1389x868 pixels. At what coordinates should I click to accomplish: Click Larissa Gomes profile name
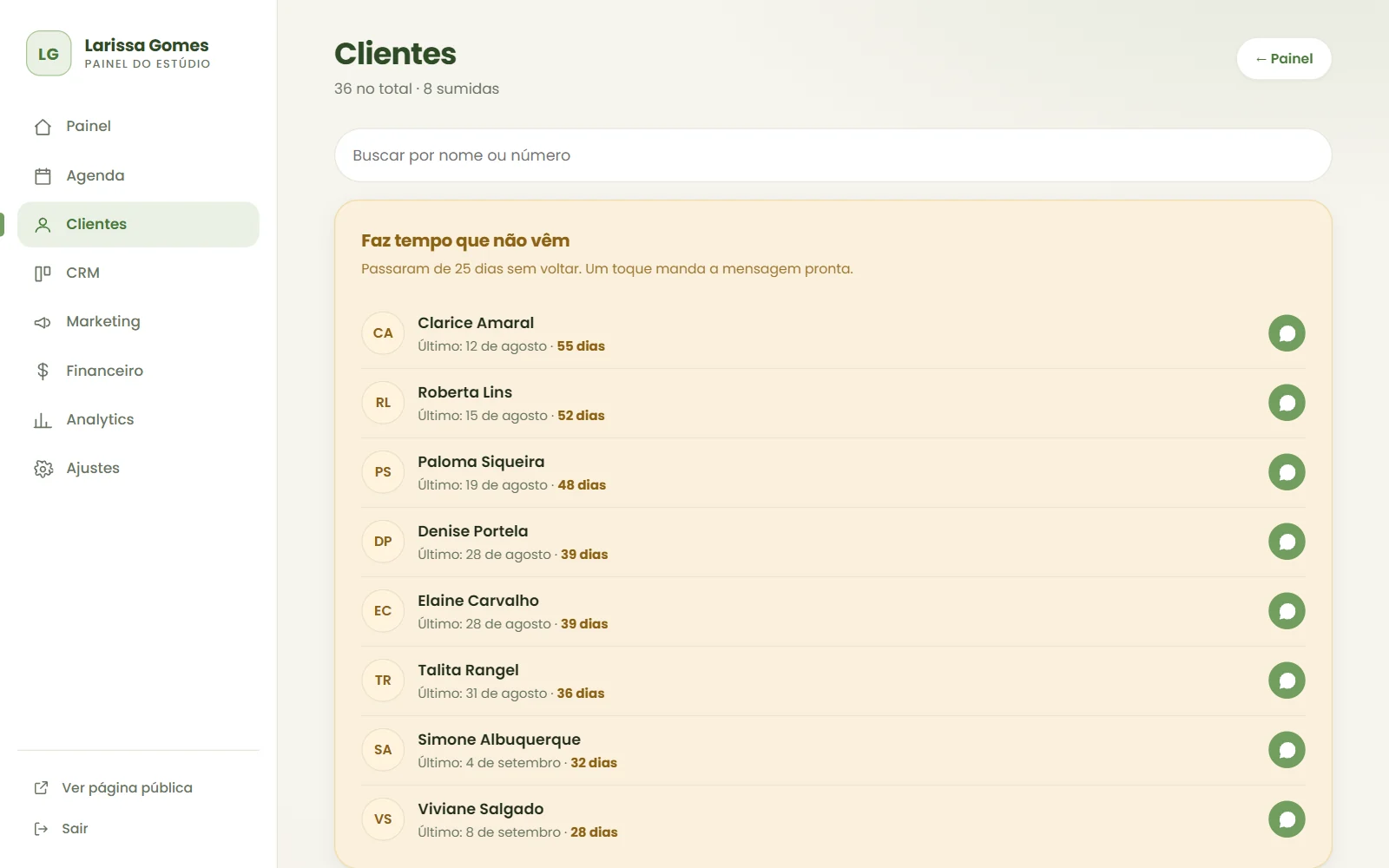pos(147,45)
